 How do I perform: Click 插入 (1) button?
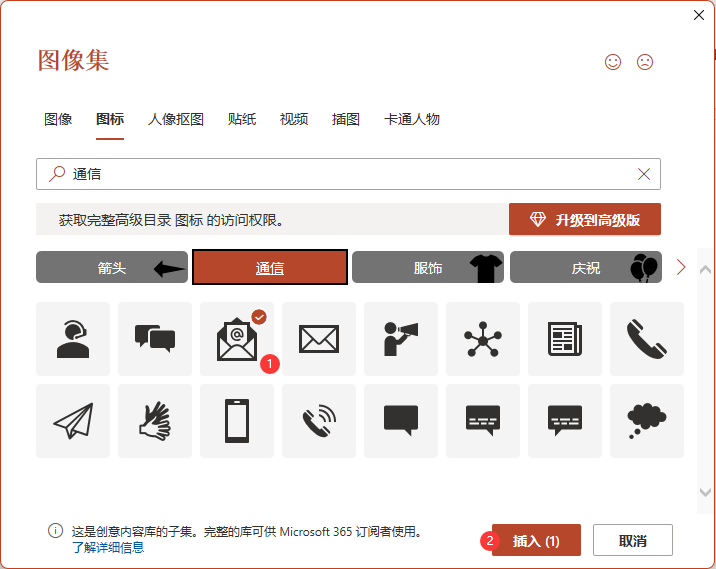click(536, 541)
